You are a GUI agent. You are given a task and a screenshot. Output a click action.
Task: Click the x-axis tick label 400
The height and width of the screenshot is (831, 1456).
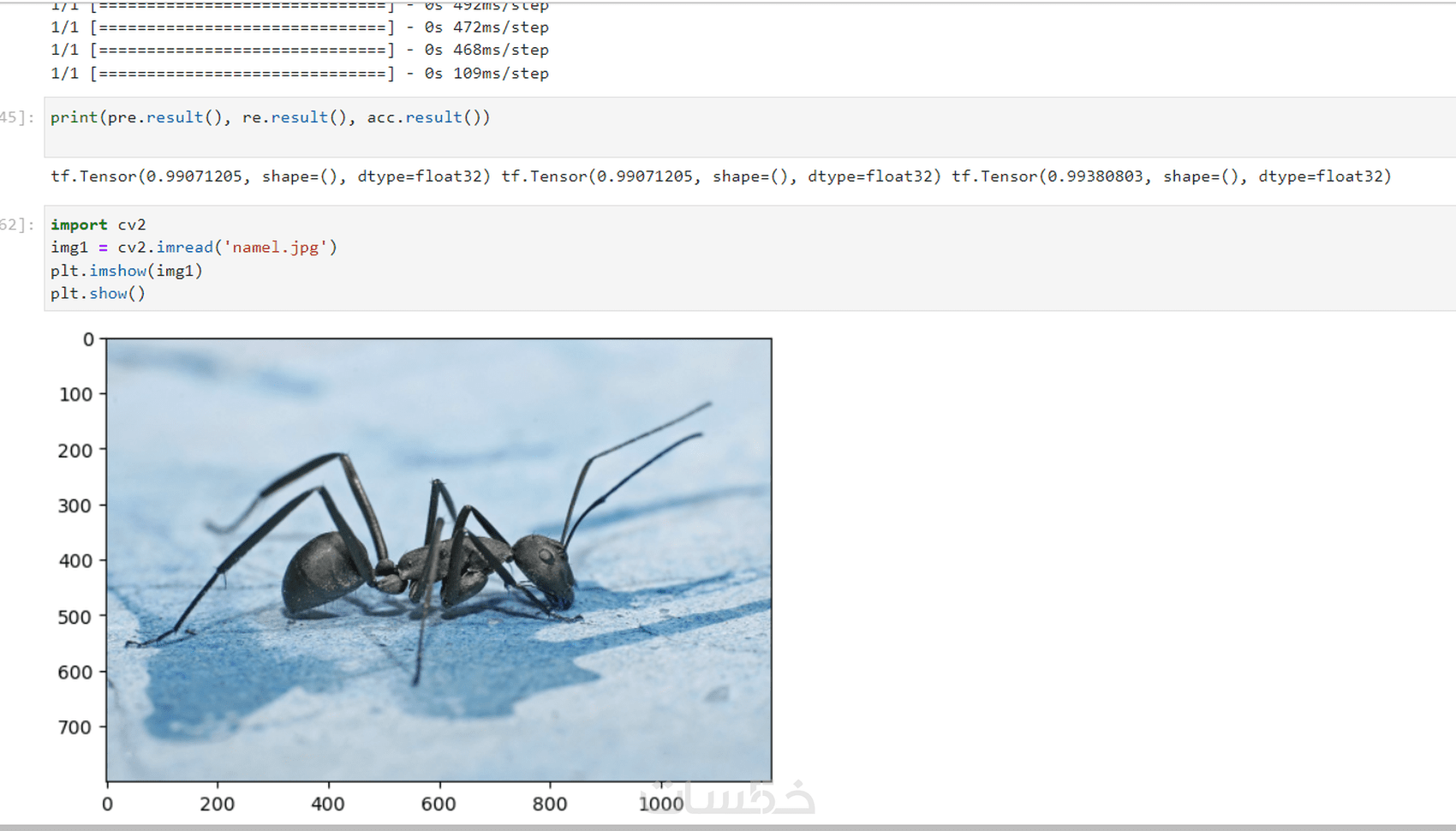tap(328, 804)
